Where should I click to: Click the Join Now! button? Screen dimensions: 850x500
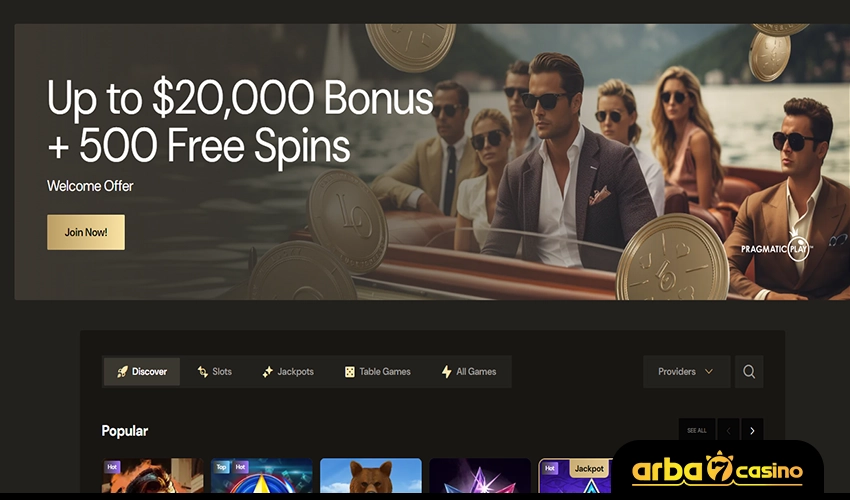pyautogui.click(x=86, y=232)
